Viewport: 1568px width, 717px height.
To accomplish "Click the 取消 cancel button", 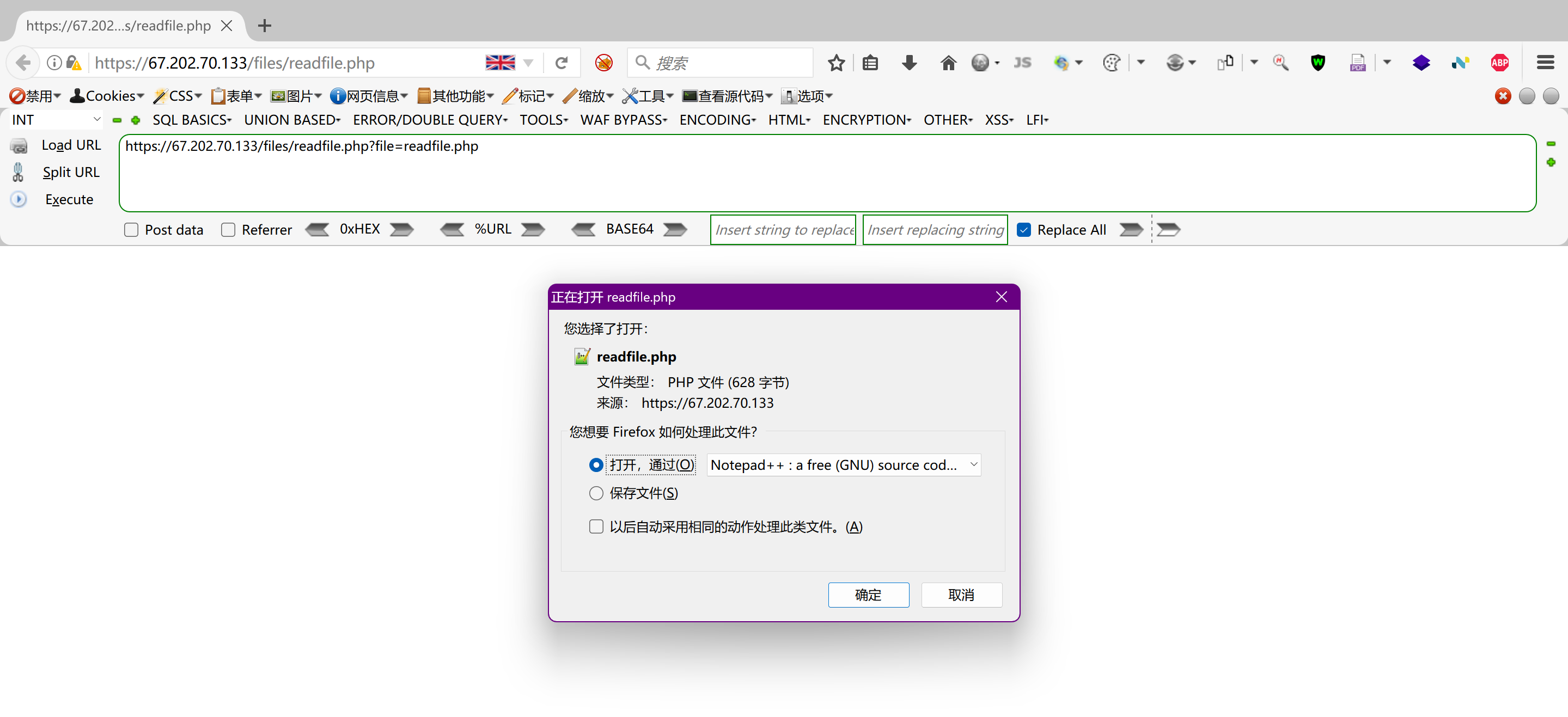I will coord(961,595).
